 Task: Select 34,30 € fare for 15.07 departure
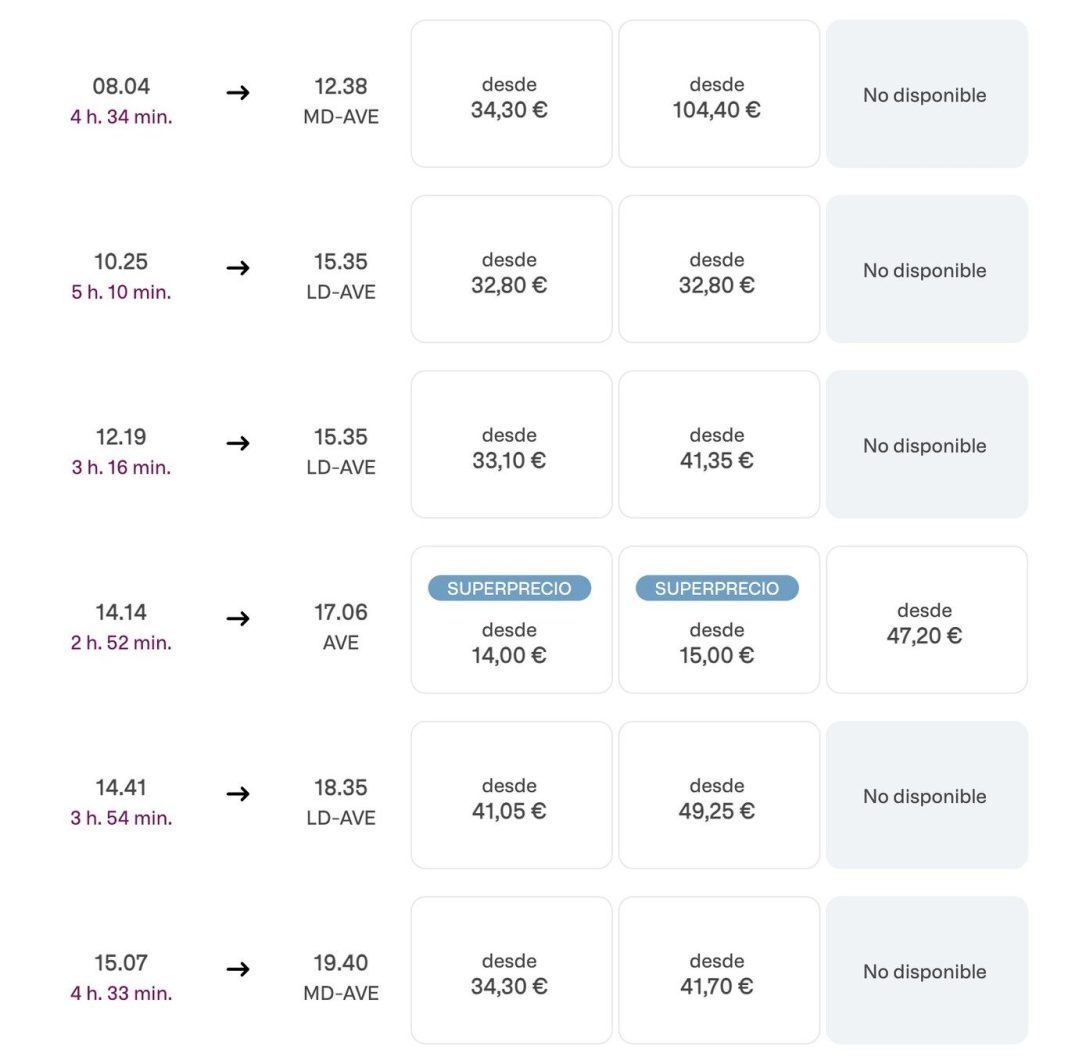click(511, 971)
